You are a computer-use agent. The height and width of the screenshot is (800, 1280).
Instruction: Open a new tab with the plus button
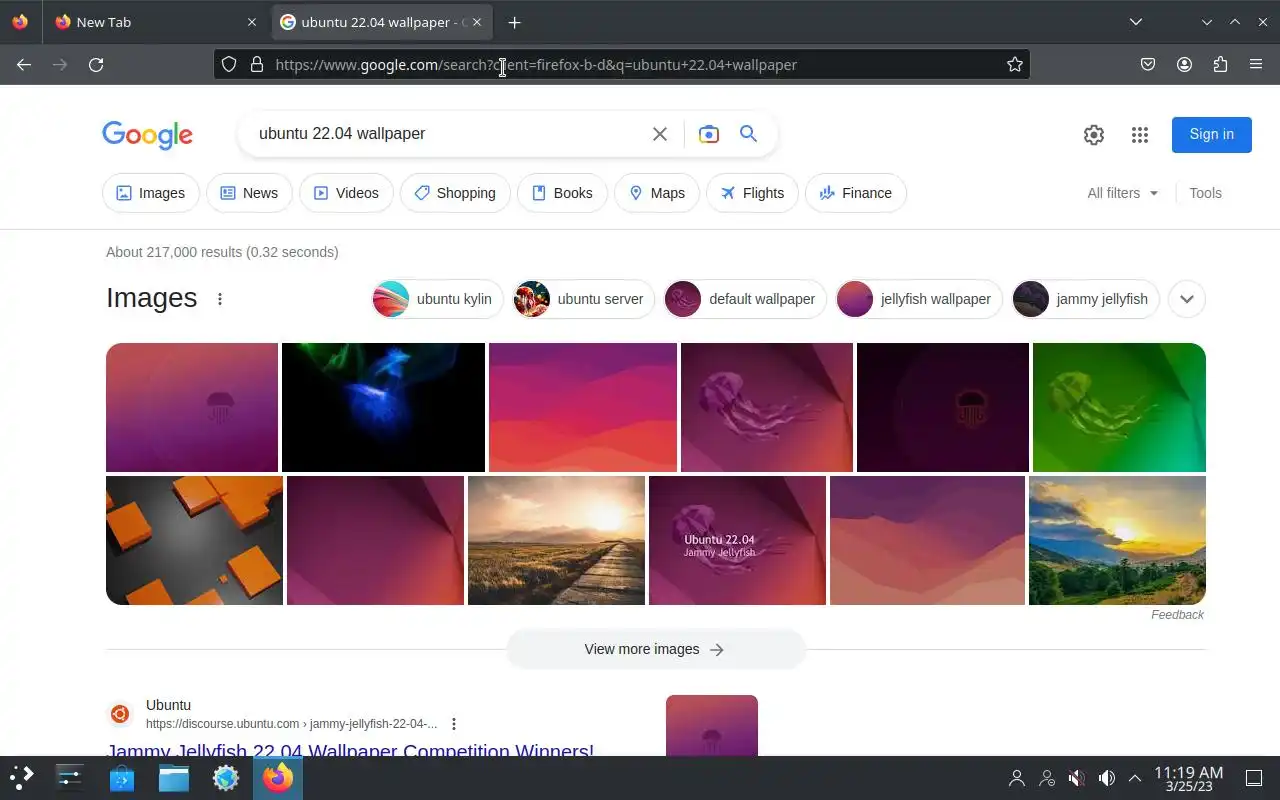(x=514, y=22)
